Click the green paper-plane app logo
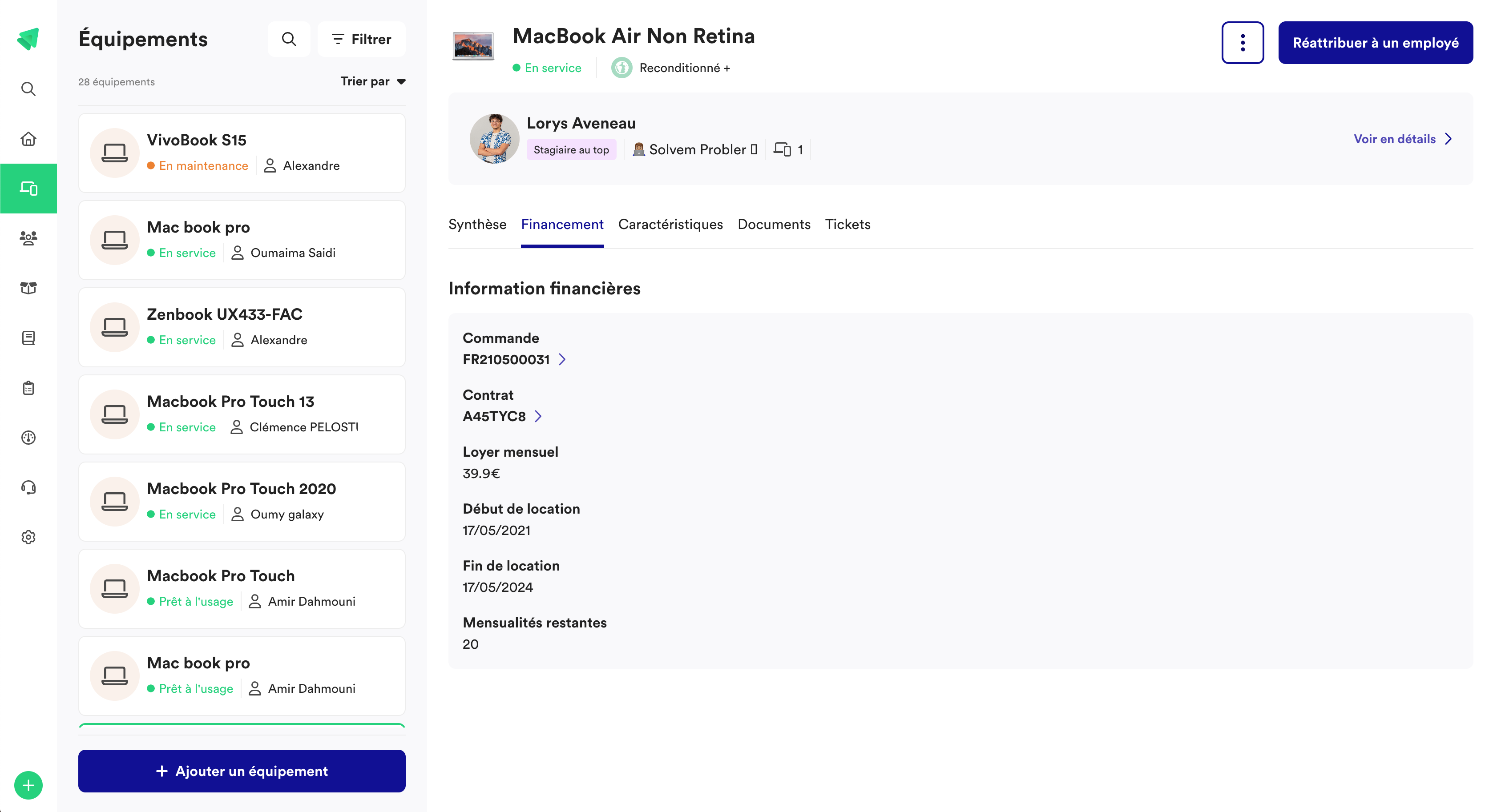This screenshot has width=1493, height=812. pyautogui.click(x=28, y=40)
